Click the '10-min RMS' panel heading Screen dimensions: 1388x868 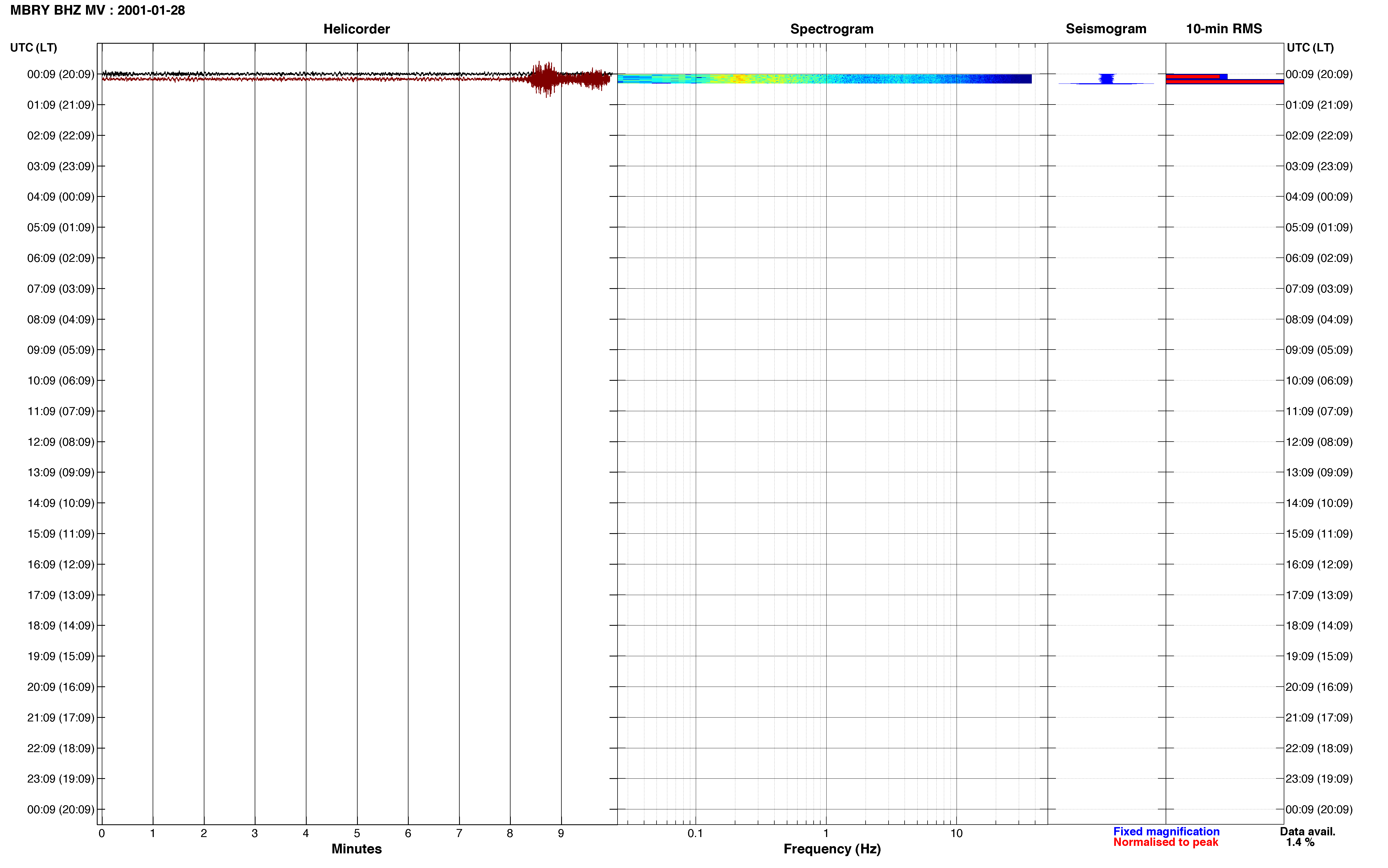(1224, 29)
